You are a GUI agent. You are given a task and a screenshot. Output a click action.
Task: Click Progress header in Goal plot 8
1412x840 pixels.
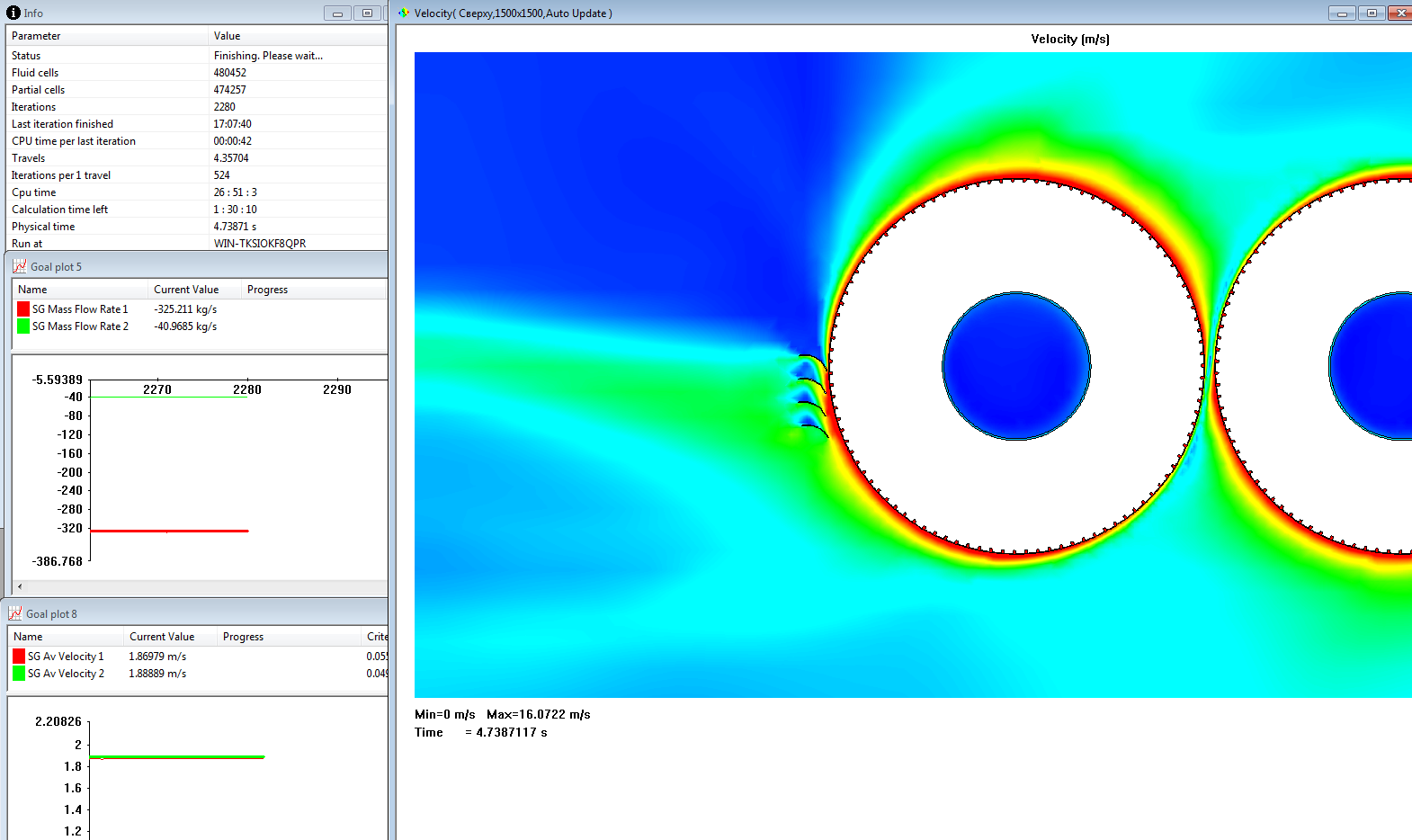[x=243, y=637]
